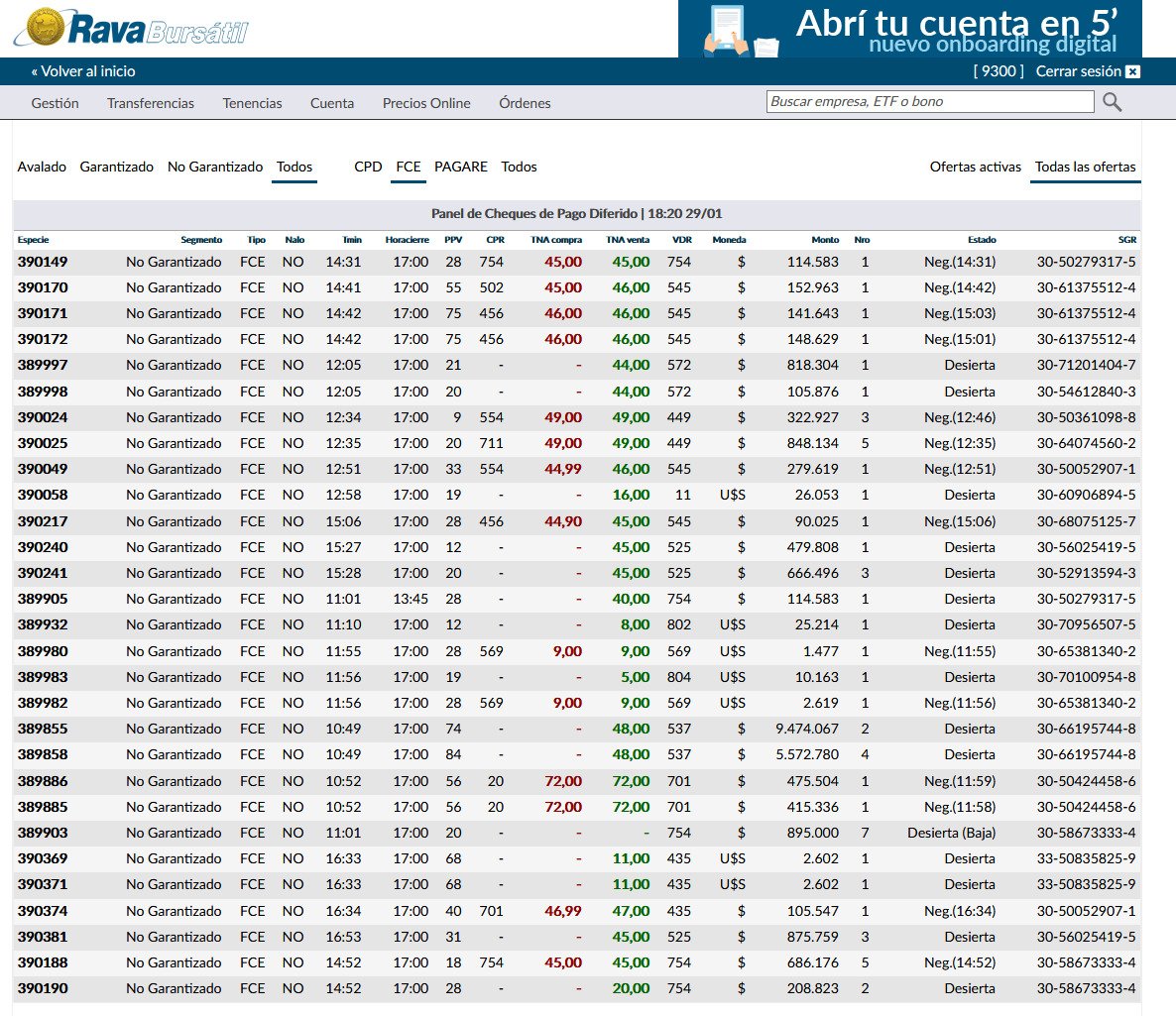Click account number 9300
The width and height of the screenshot is (1176, 1016).
pos(999,71)
